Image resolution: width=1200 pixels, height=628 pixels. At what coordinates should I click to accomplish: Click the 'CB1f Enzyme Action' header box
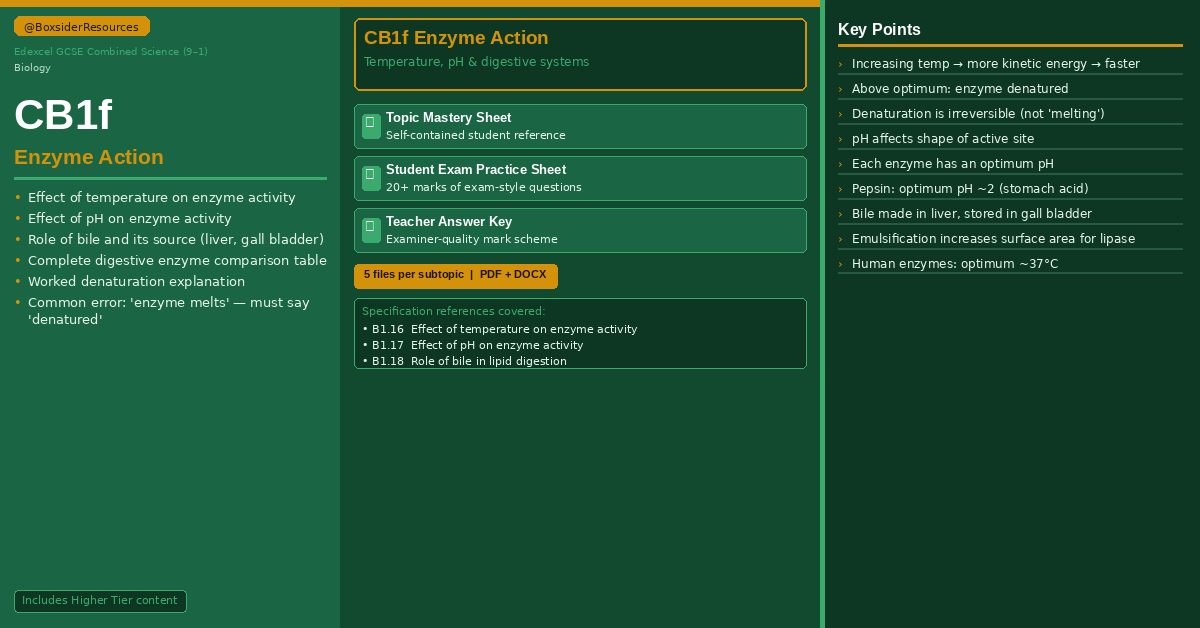tap(580, 54)
